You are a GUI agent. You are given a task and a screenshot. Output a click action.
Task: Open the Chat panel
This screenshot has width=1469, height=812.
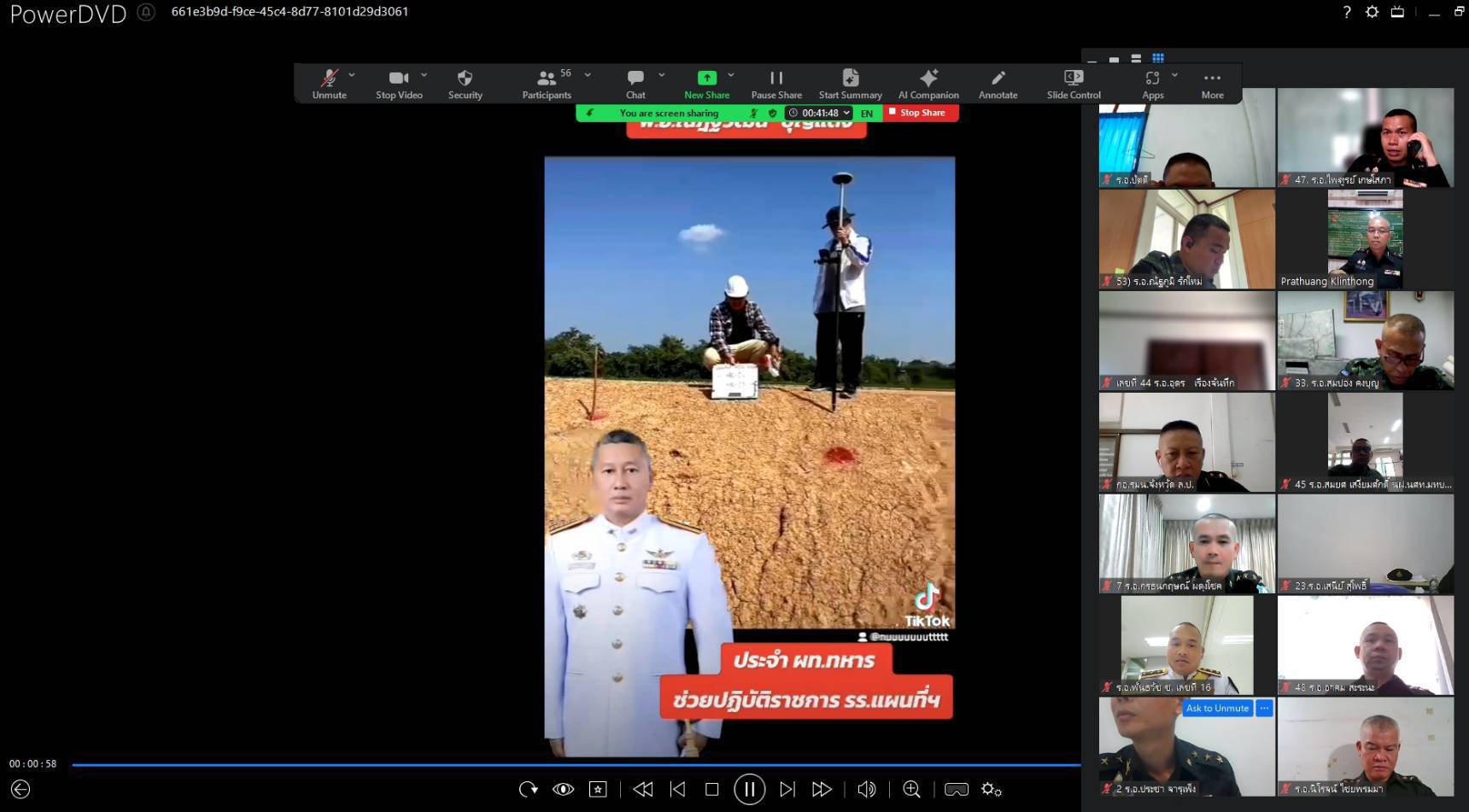(635, 84)
